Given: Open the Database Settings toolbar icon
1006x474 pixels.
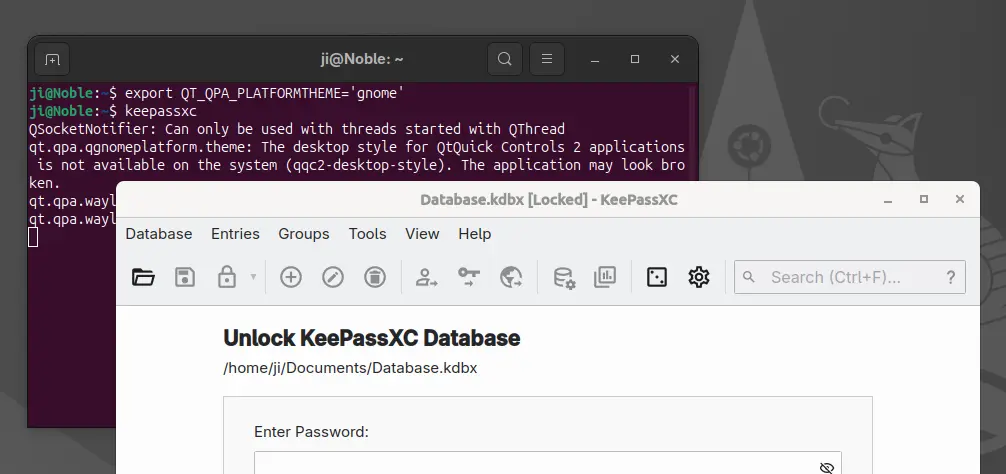Looking at the screenshot, I should (564, 277).
